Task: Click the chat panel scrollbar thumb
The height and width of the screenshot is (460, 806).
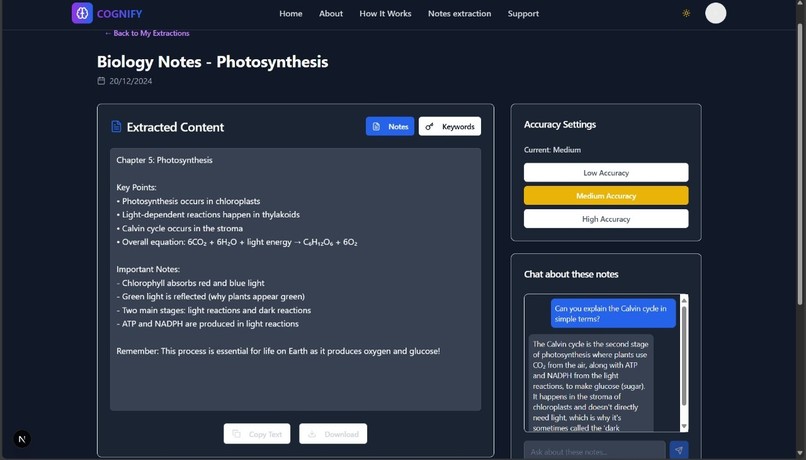Action: point(684,356)
